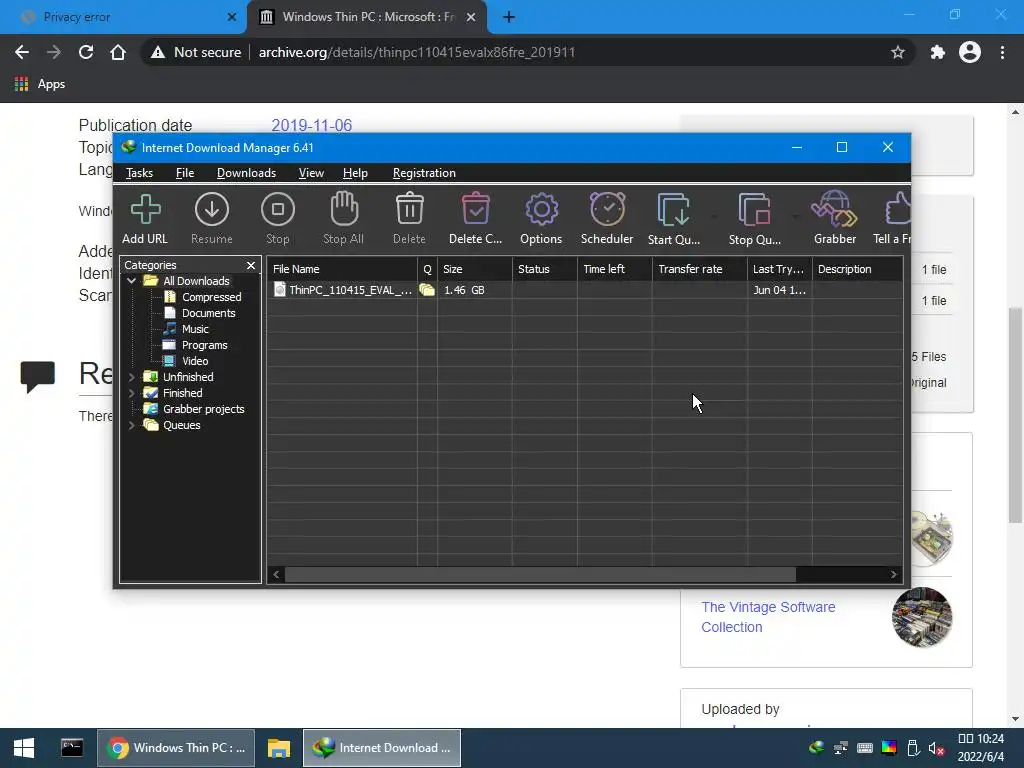Sort by Status column header
This screenshot has height=768, width=1024.
tap(545, 269)
